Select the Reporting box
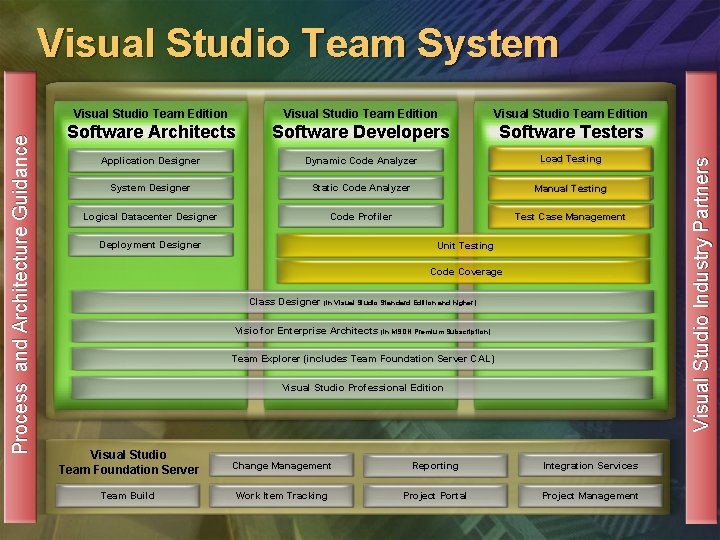This screenshot has height=540, width=720. click(435, 466)
